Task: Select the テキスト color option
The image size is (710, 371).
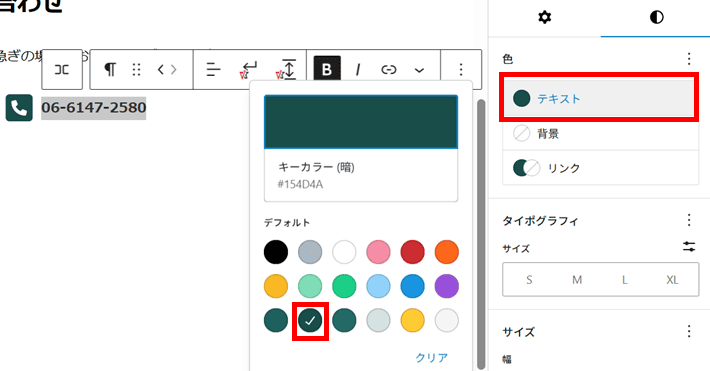Action: coord(599,98)
